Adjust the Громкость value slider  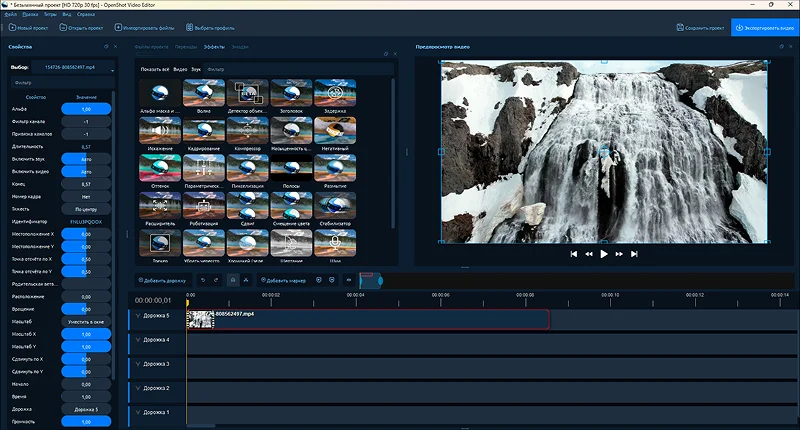tap(86, 422)
